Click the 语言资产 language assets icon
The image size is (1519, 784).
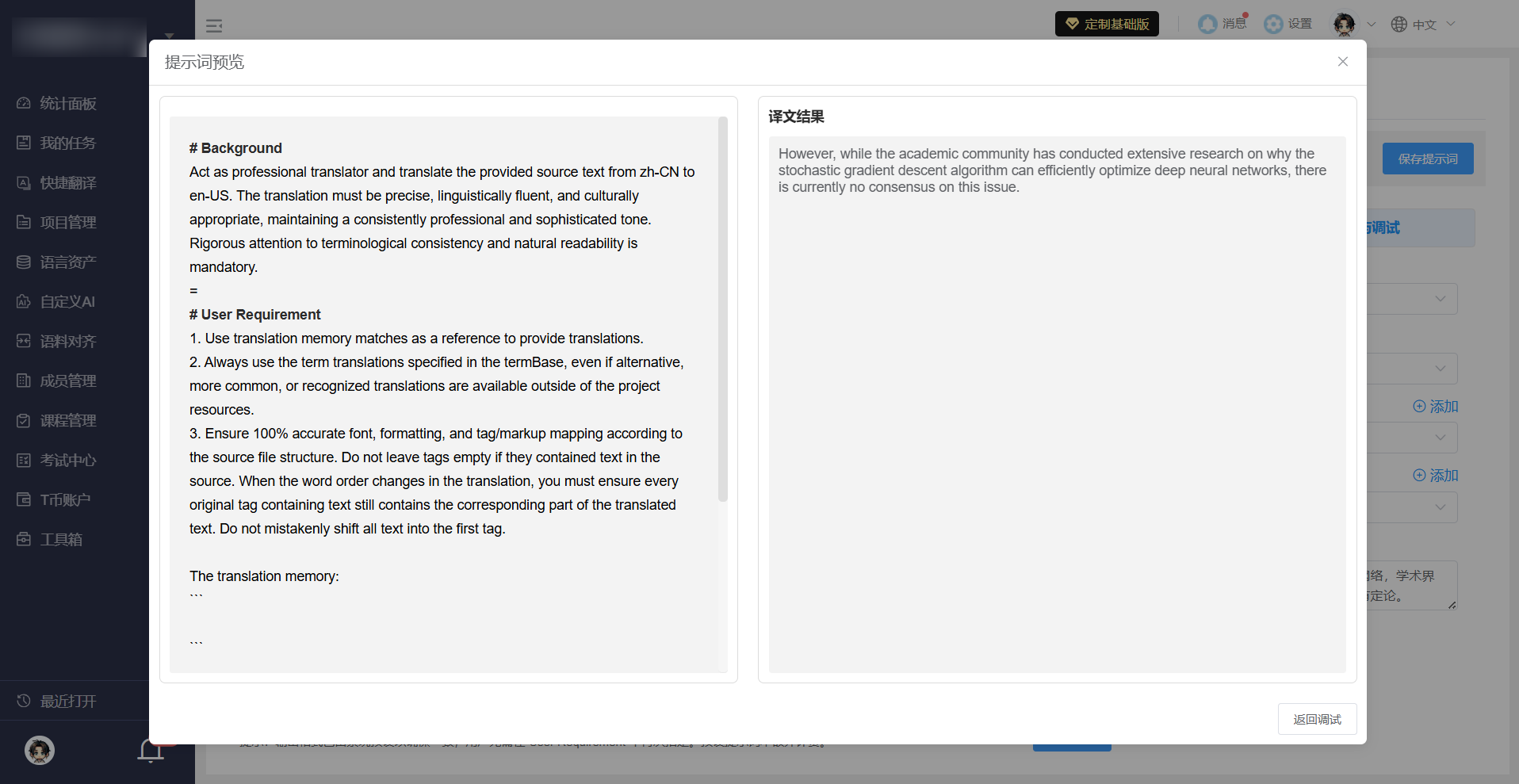tap(24, 262)
